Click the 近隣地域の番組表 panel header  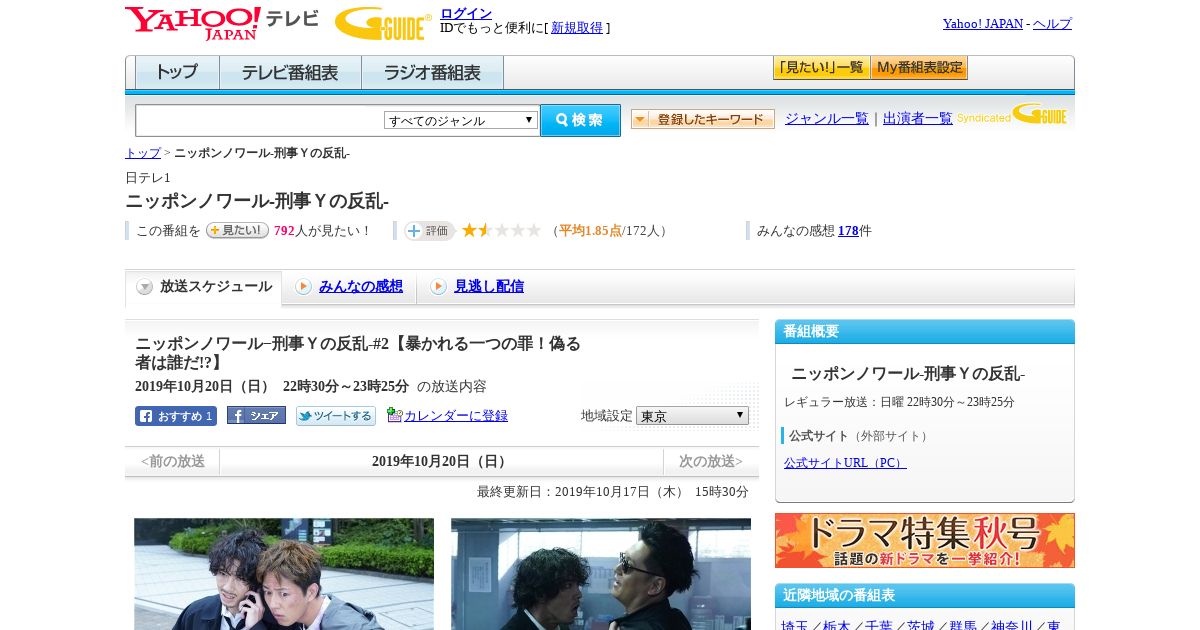tap(925, 596)
